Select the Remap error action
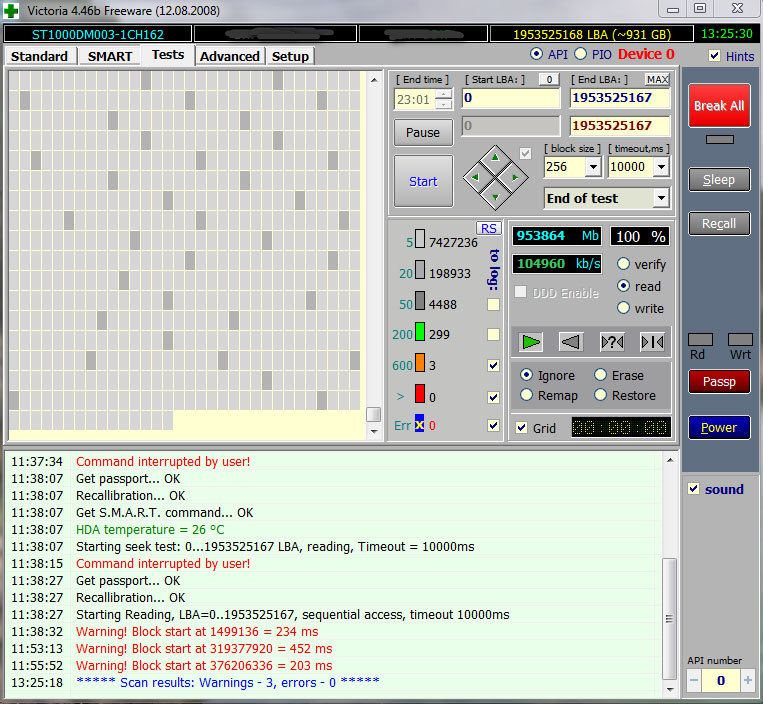Viewport: 763px width, 704px height. tap(526, 395)
